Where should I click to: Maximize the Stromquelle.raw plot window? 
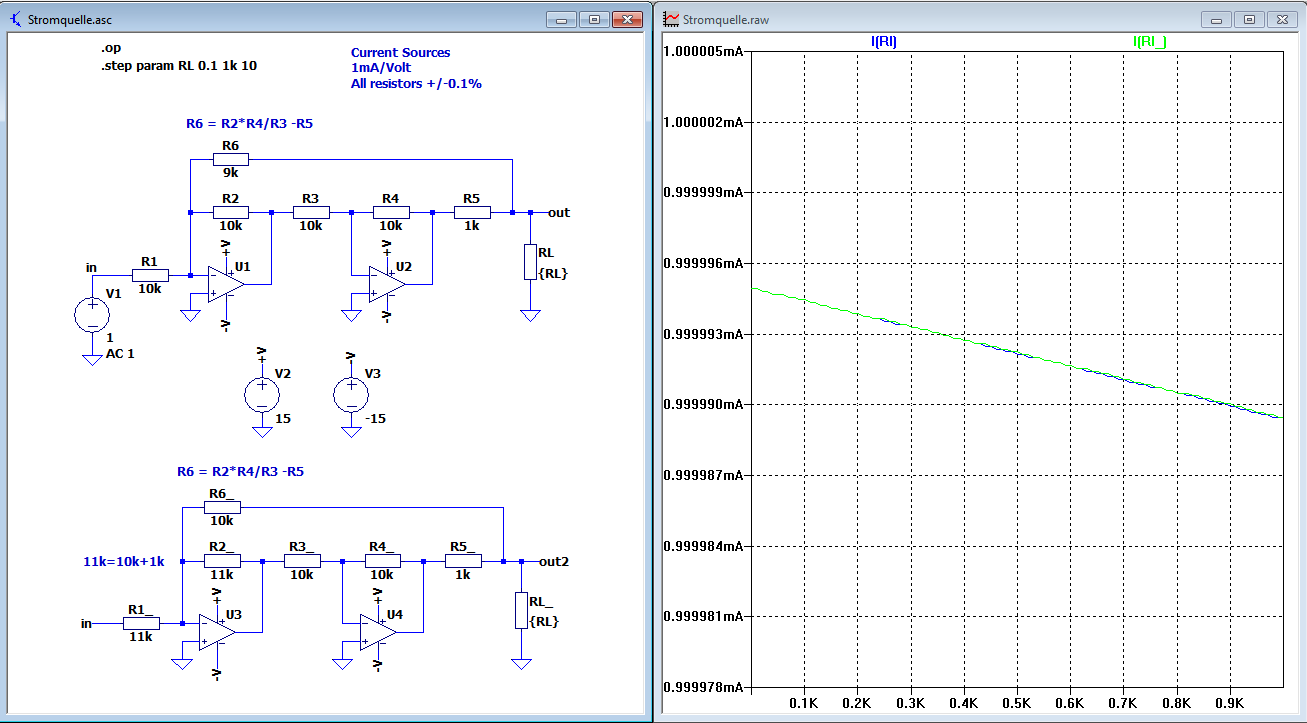(x=1249, y=19)
